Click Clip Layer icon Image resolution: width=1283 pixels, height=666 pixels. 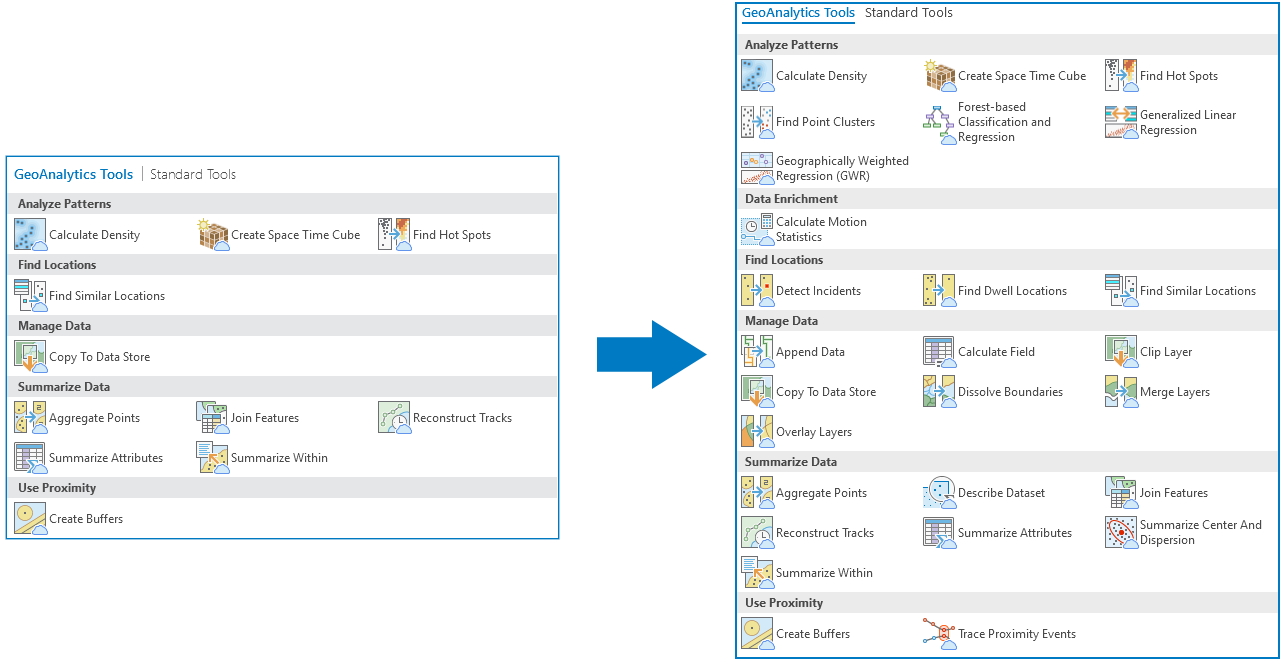(x=1121, y=352)
